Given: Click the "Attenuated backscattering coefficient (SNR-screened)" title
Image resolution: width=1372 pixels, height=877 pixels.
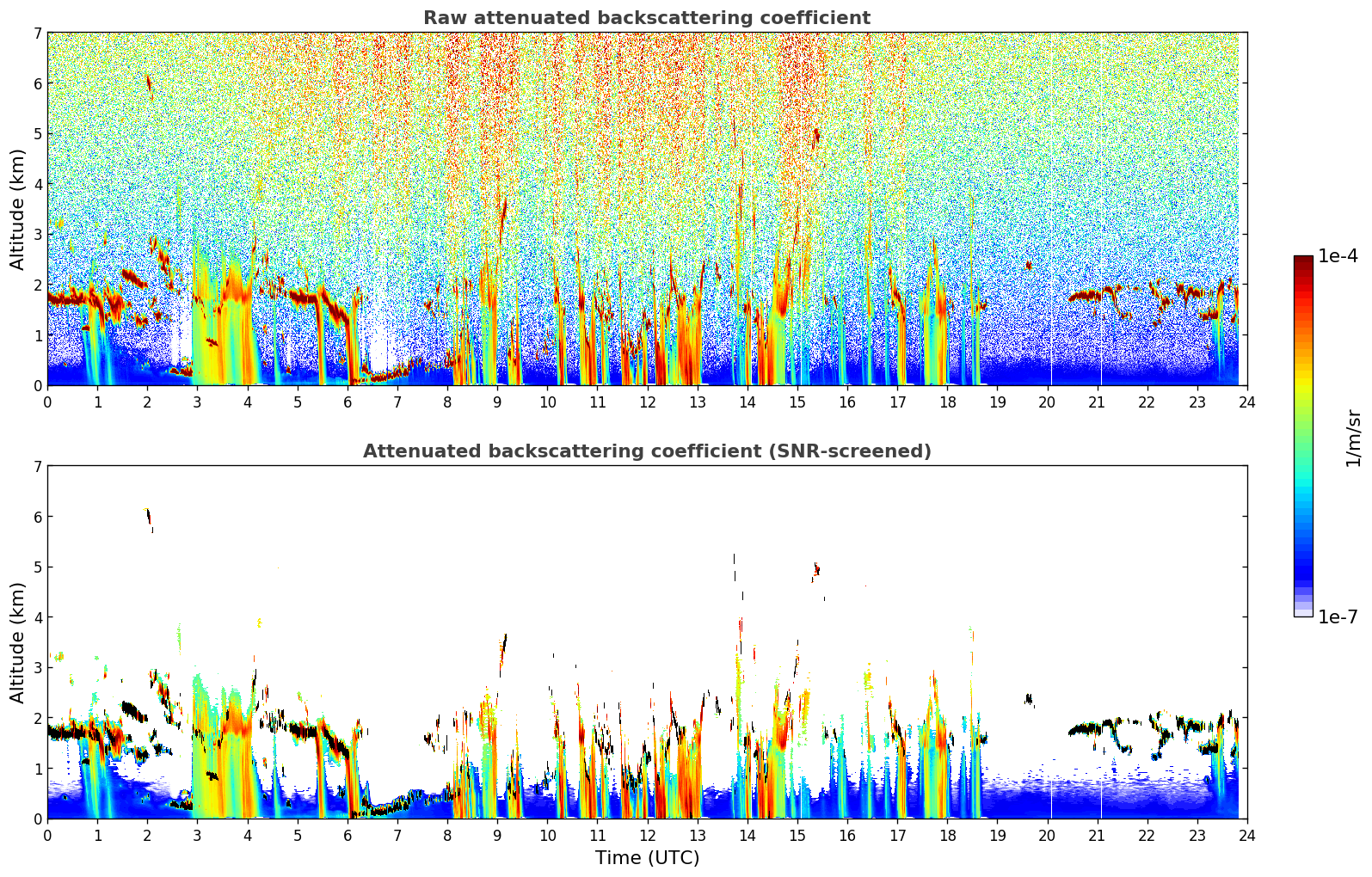Looking at the screenshot, I should point(646,451).
